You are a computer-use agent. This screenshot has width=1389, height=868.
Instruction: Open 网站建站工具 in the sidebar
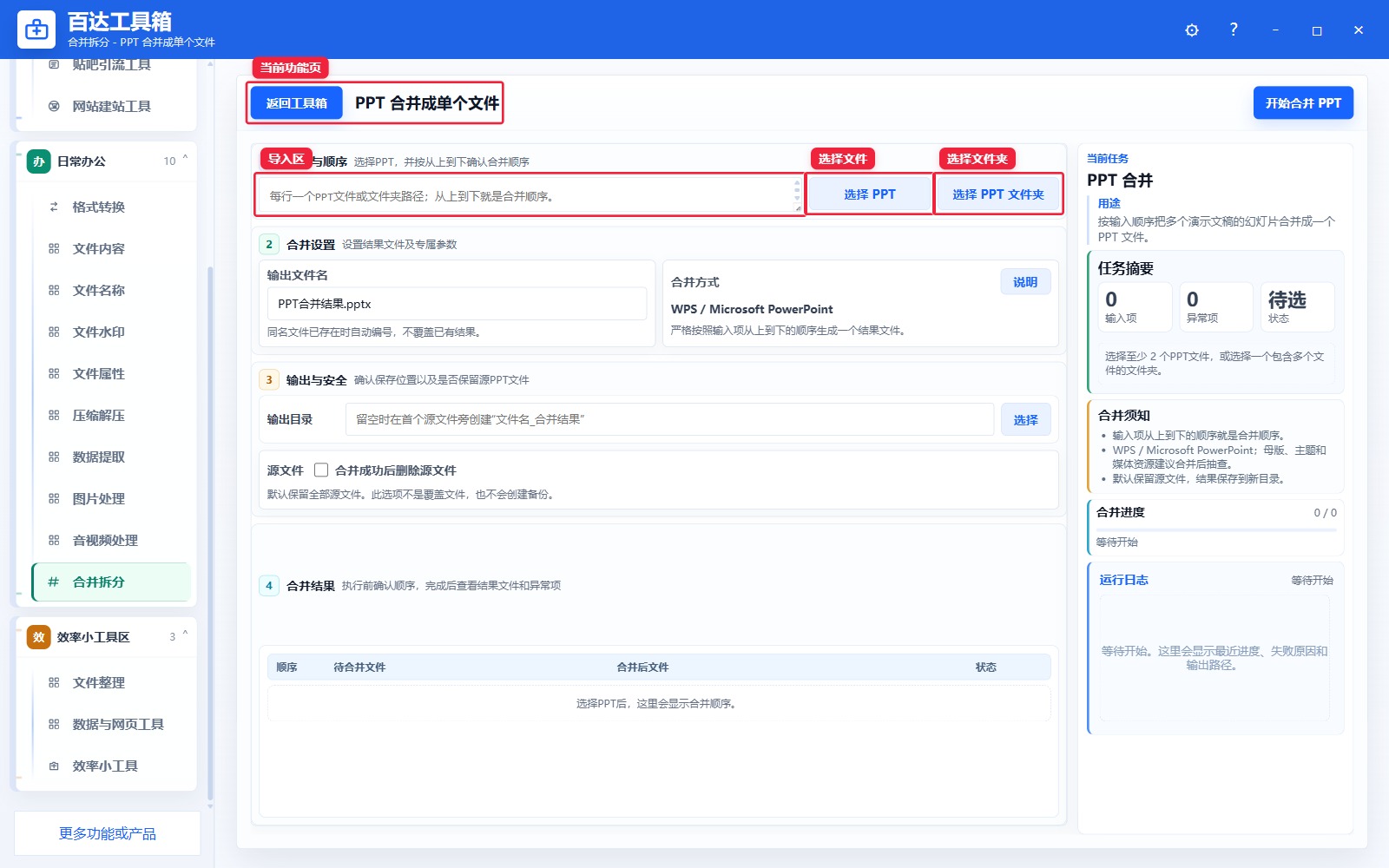(x=111, y=106)
